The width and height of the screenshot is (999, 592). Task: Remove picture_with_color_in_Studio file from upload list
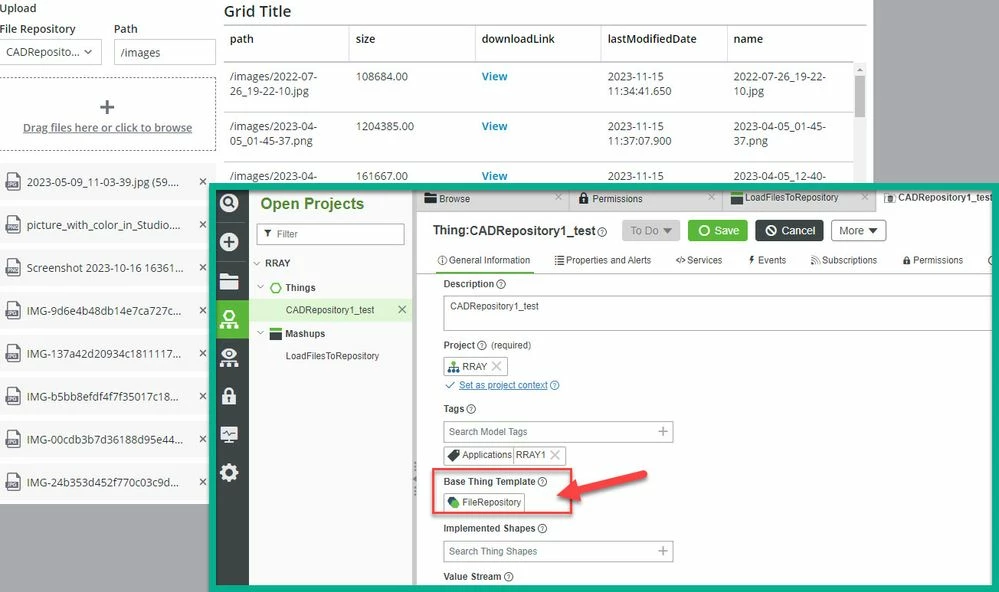[203, 224]
